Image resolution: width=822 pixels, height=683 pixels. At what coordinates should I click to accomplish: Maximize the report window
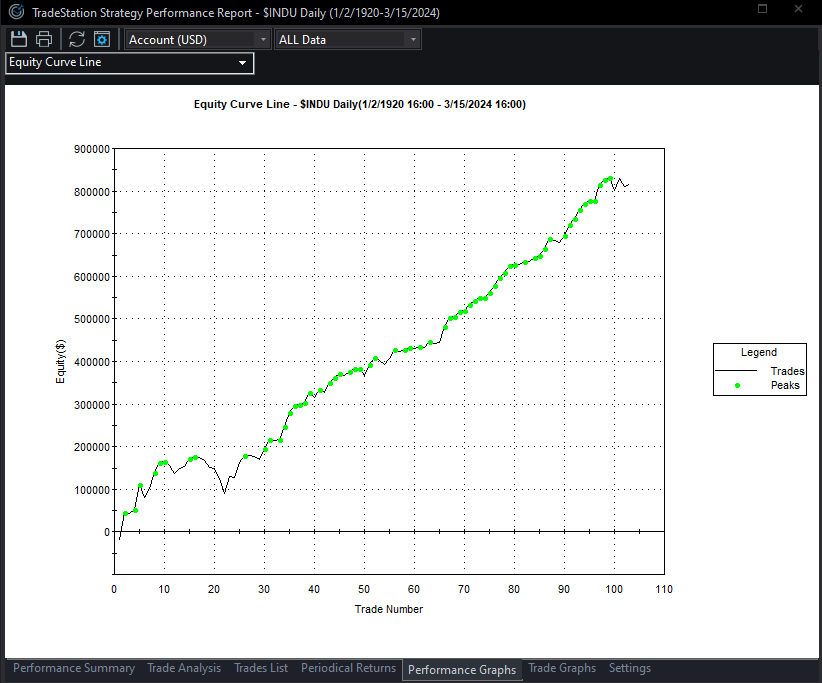[763, 9]
